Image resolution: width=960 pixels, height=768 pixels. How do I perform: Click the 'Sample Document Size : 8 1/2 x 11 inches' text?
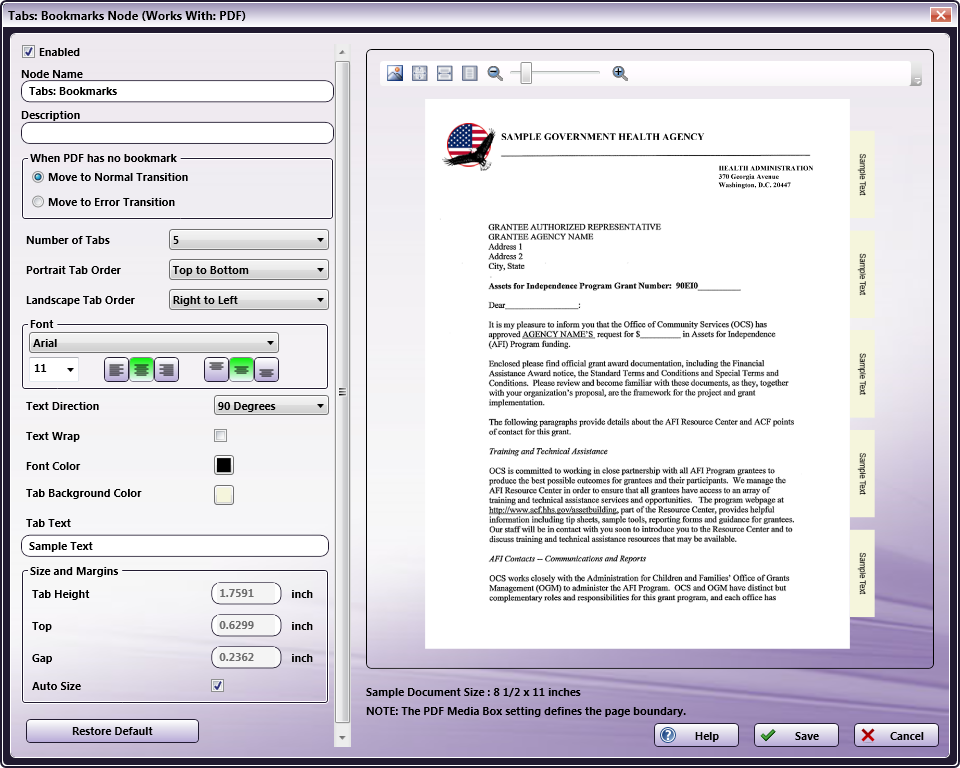473,692
